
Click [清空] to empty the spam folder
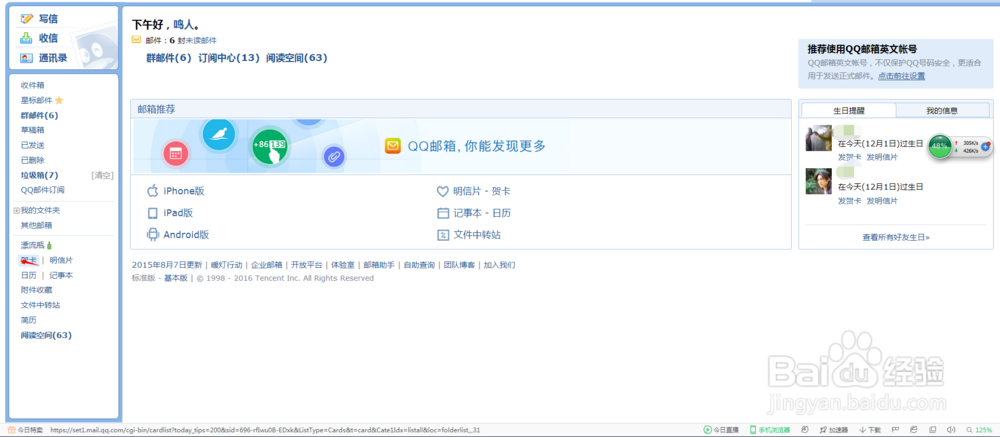point(102,175)
